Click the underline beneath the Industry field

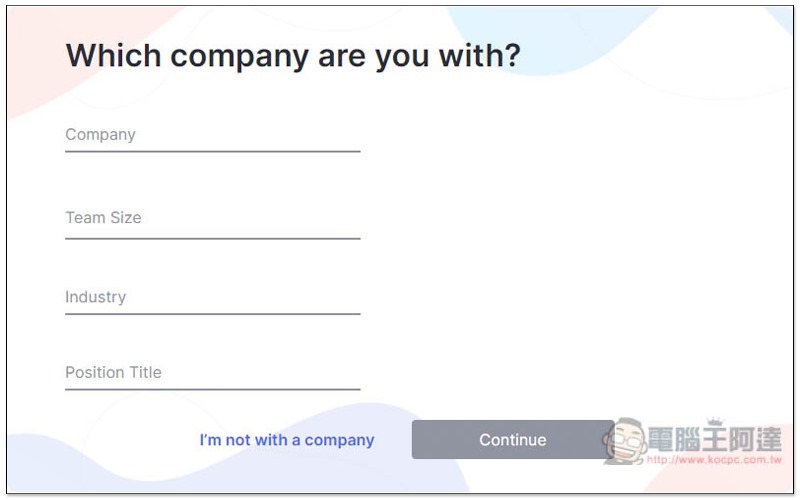tap(213, 314)
